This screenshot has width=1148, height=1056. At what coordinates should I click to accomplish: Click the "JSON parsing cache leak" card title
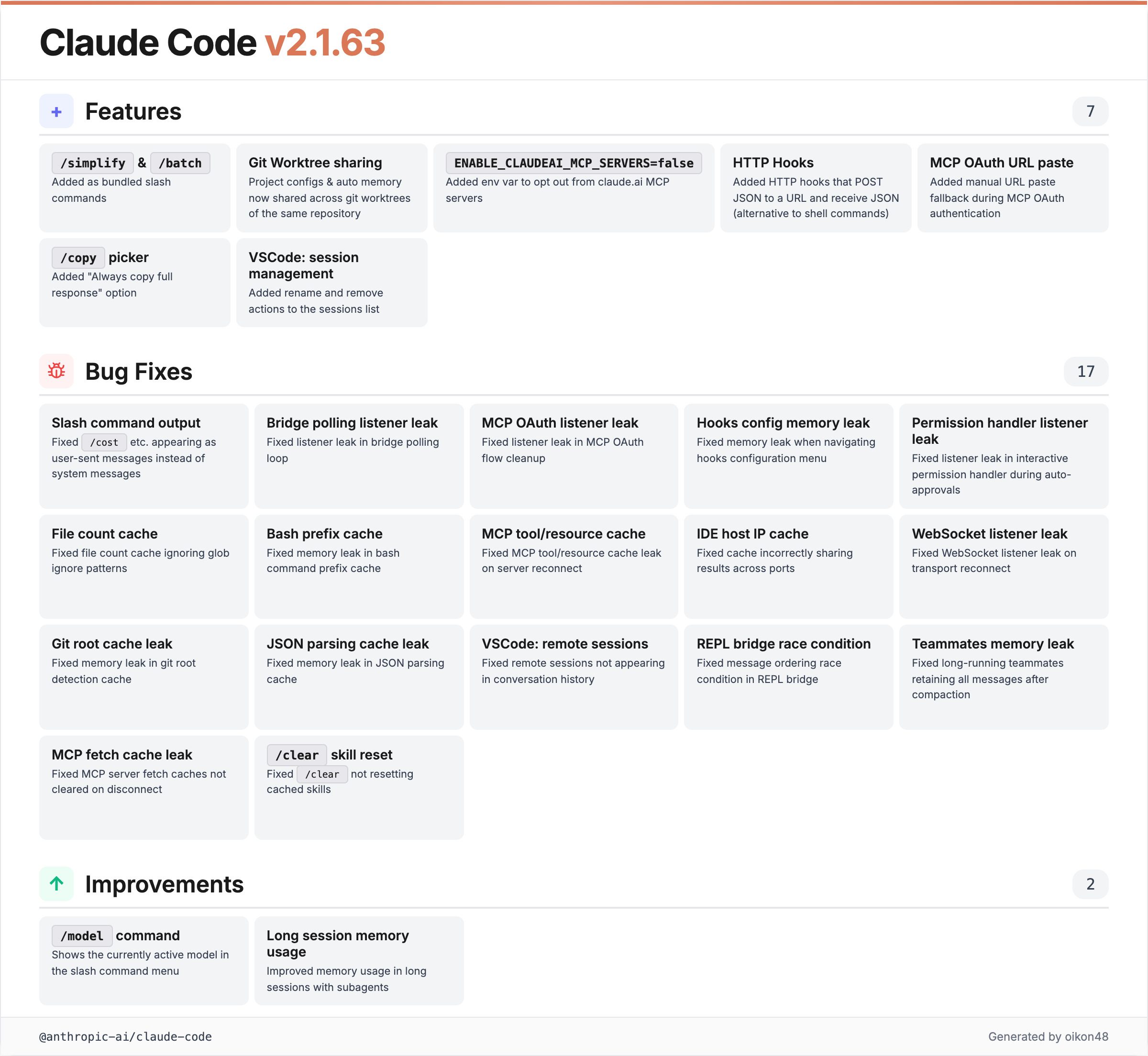click(347, 644)
